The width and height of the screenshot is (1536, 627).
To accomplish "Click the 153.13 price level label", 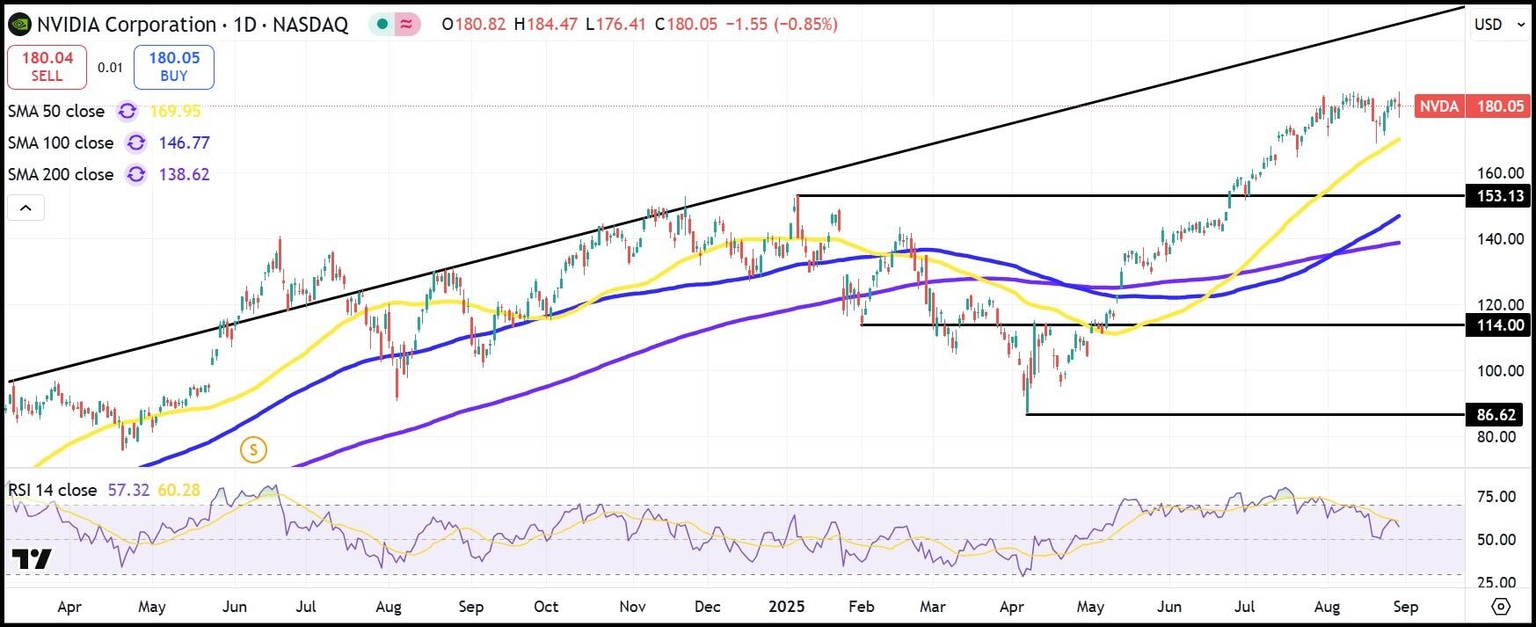I will 1498,196.
